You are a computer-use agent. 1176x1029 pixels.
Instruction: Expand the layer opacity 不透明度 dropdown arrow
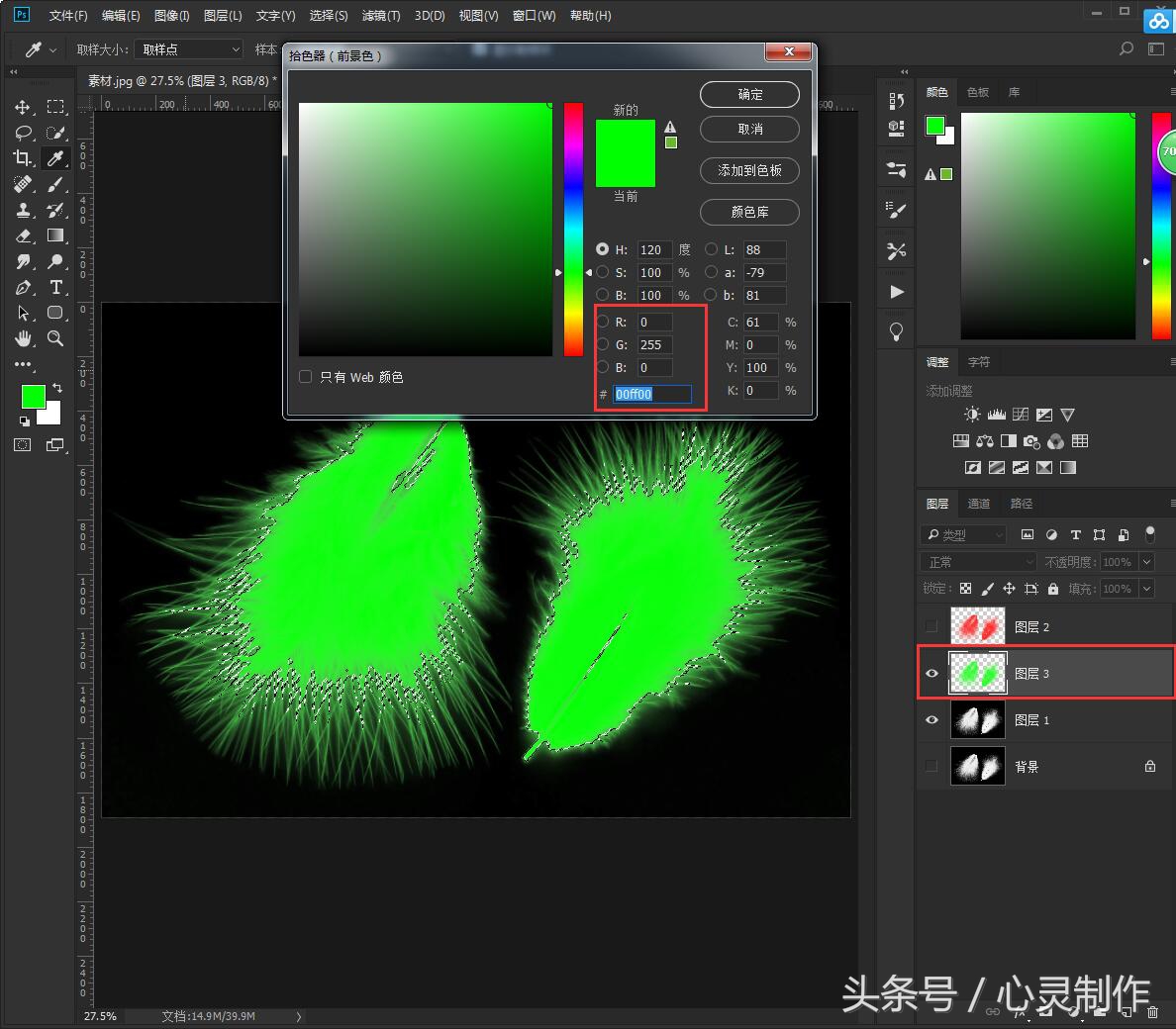pos(1147,562)
